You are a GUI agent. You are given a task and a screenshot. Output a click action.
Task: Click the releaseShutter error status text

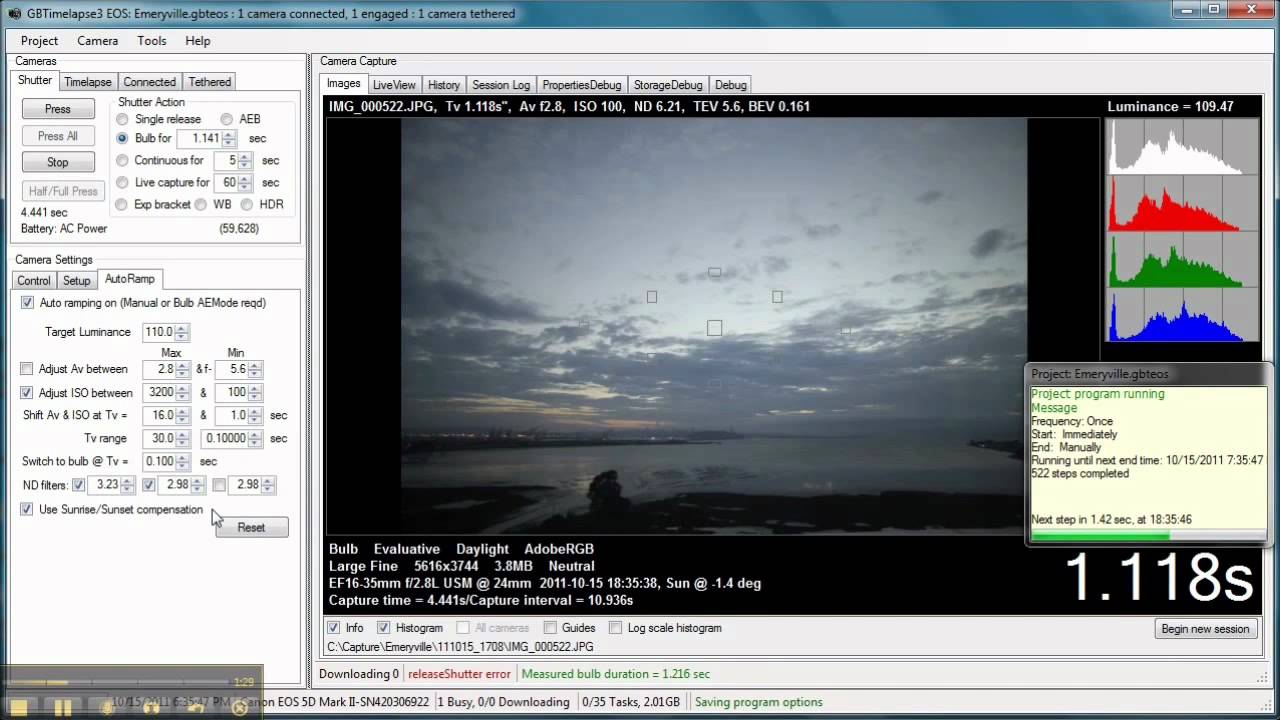click(x=459, y=674)
